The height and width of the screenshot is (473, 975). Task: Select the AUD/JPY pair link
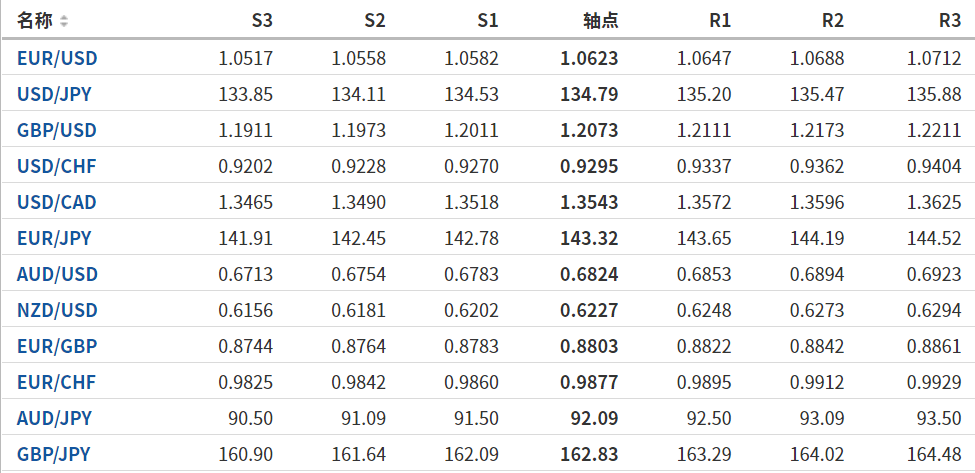(54, 418)
